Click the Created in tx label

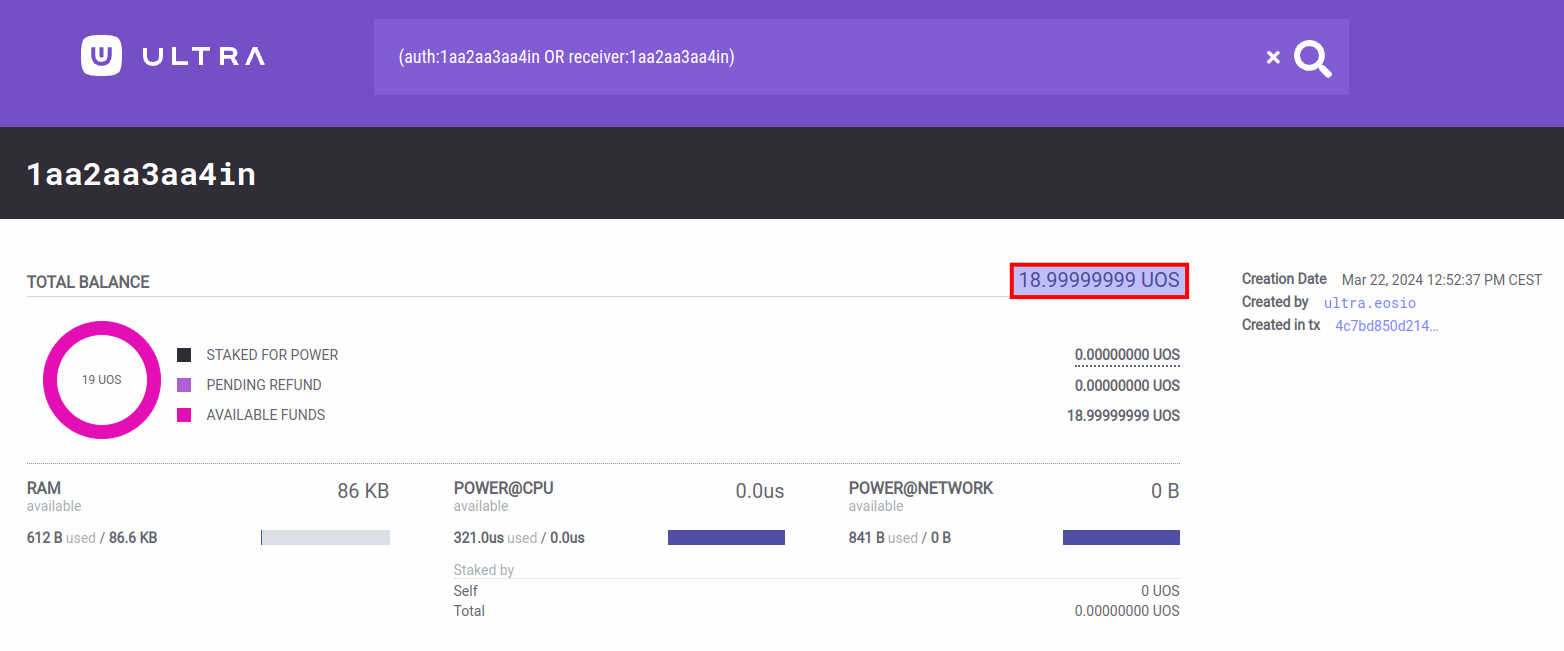tap(1281, 325)
